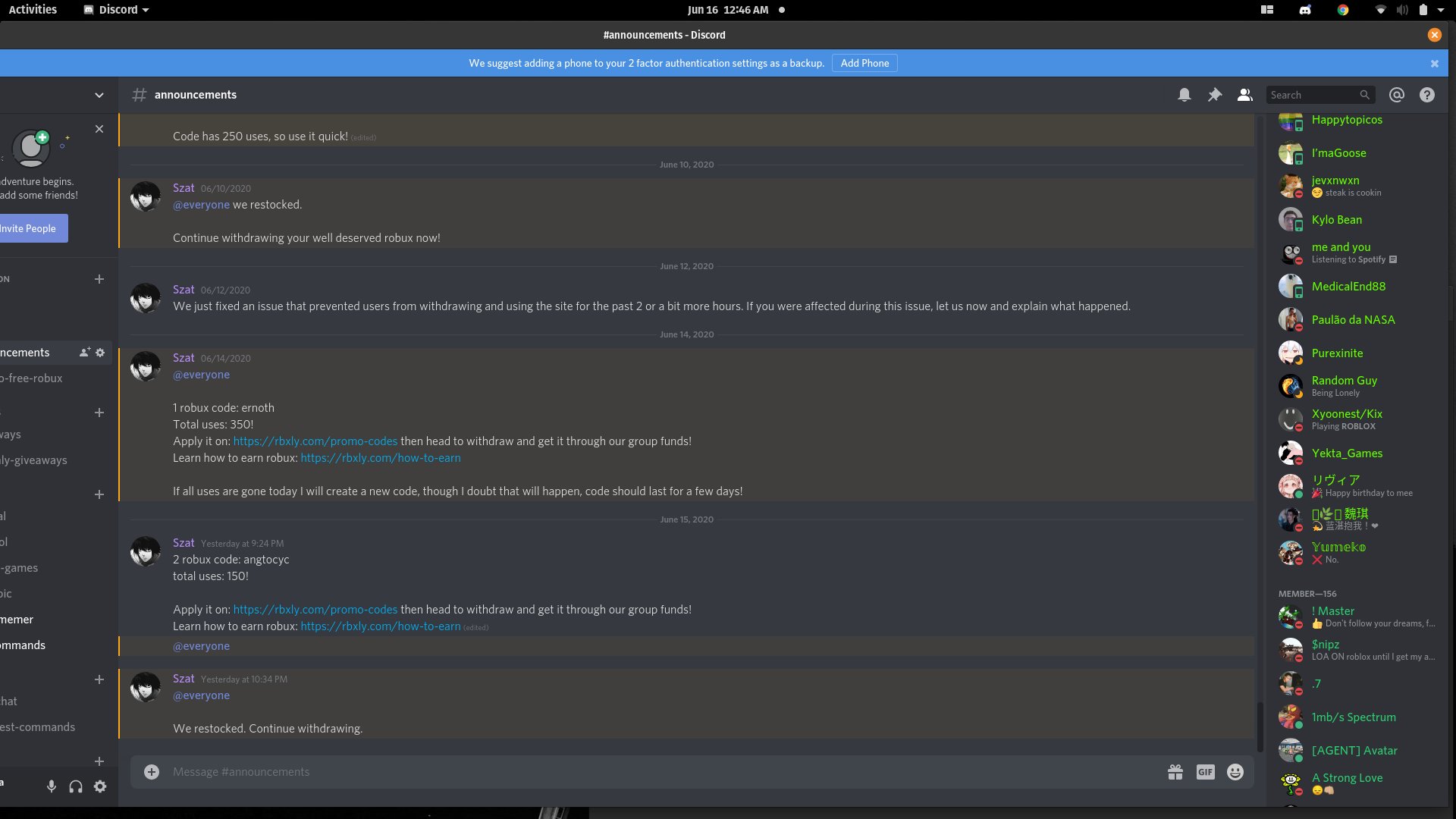The image size is (1456, 819).
Task: Click Add Phone button
Action: (x=864, y=63)
